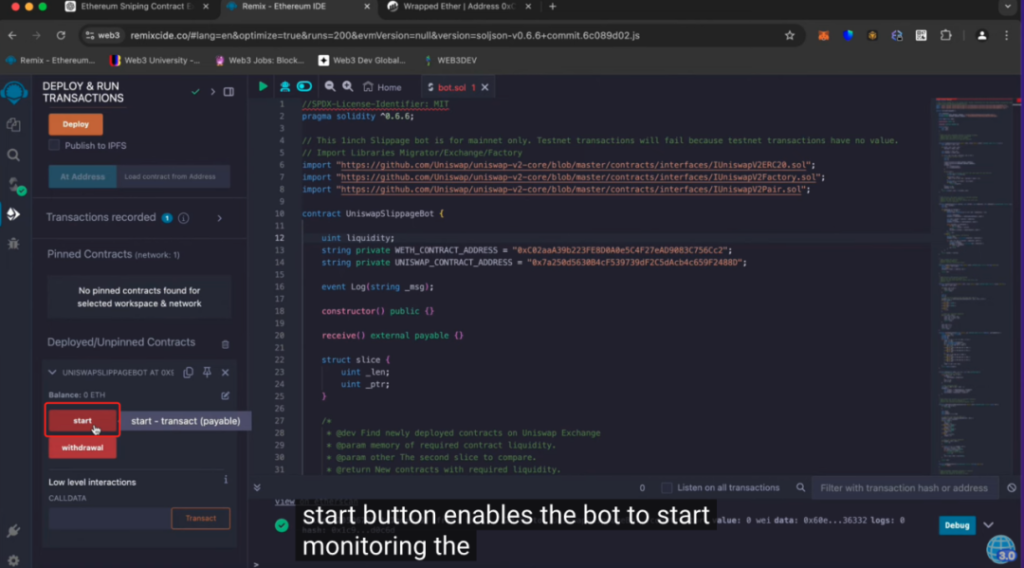Open the Solidity compiler plugin icon
The width and height of the screenshot is (1024, 568).
(x=14, y=185)
